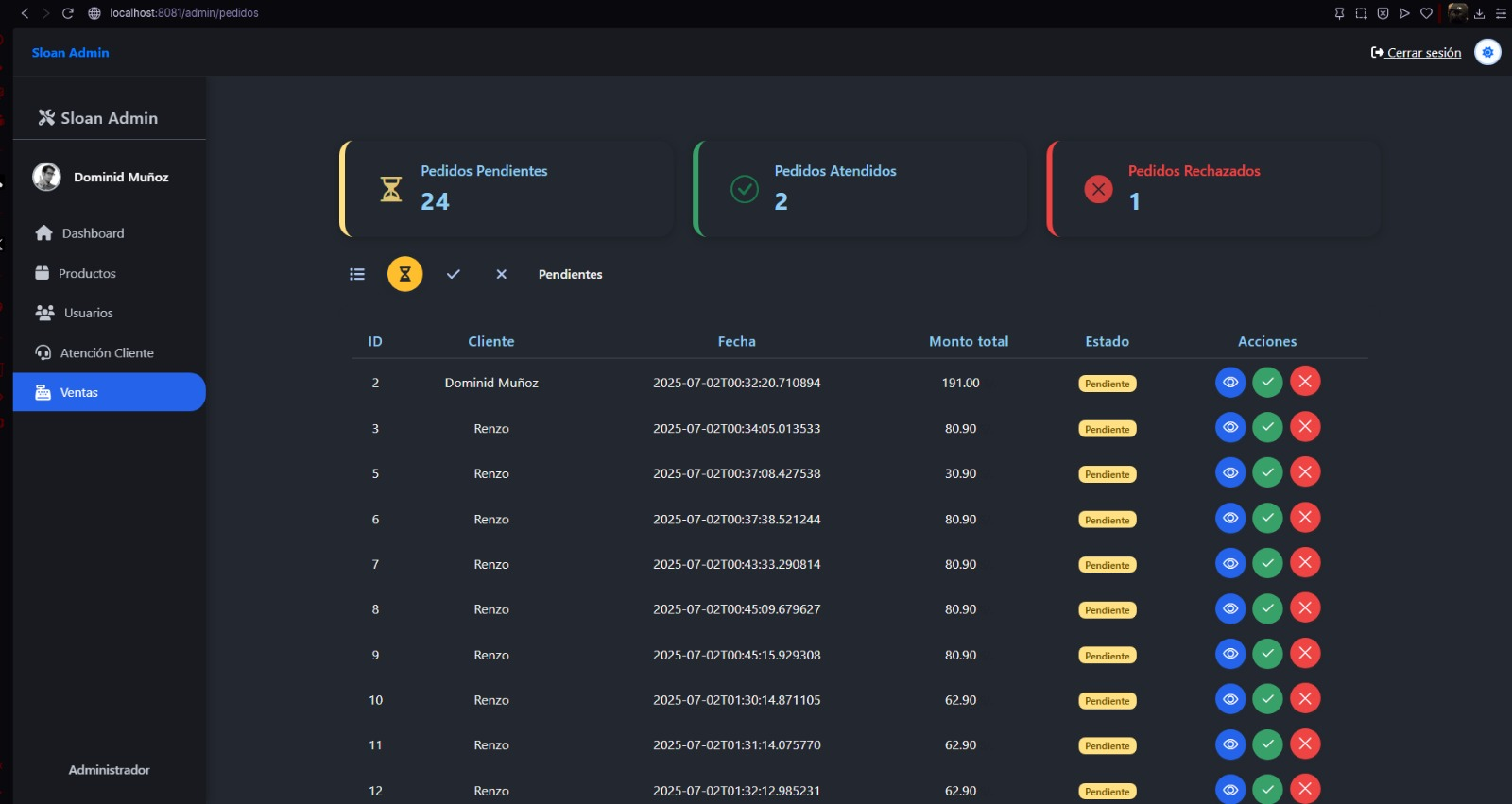Reject order ID 6
The height and width of the screenshot is (804, 1512).
[x=1305, y=518]
